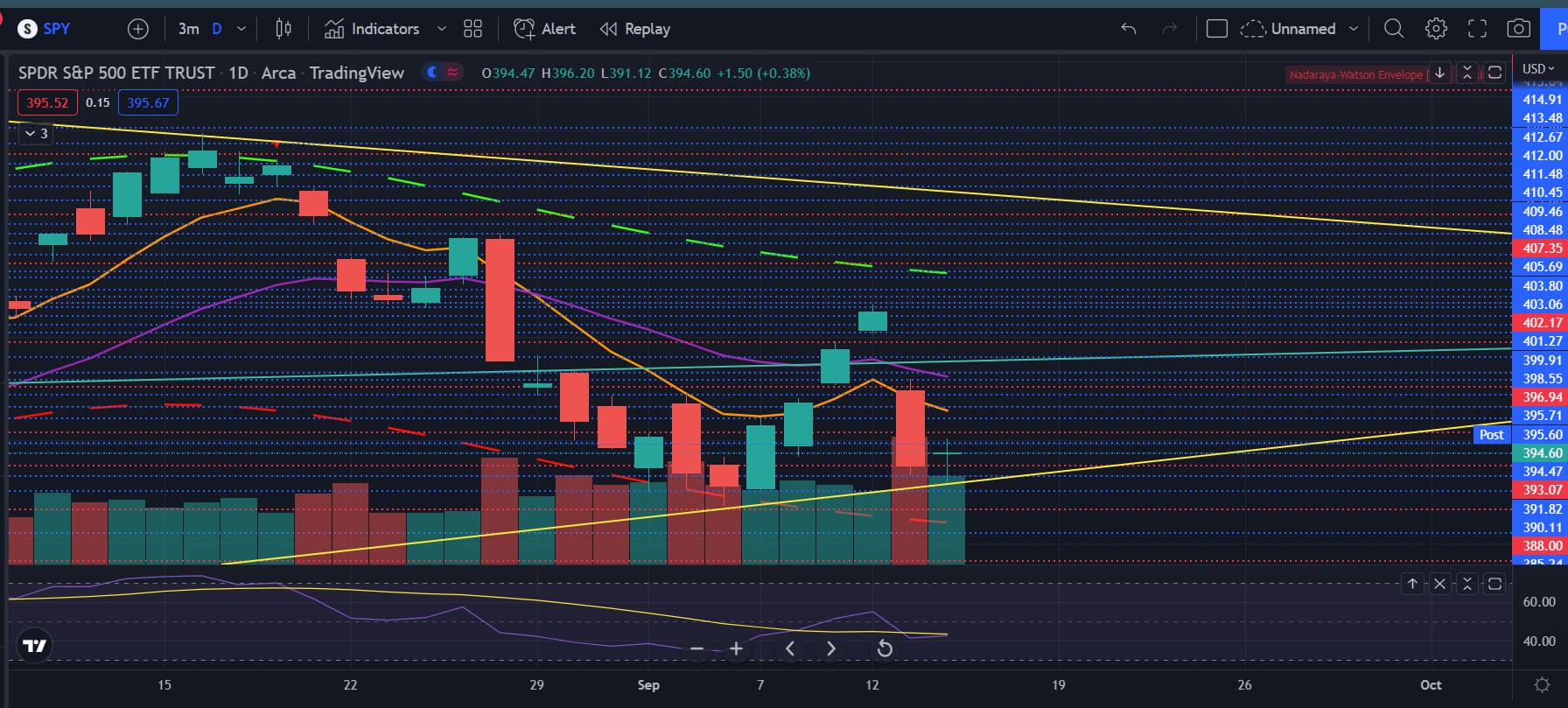Viewport: 1568px width, 708px height.
Task: Select the 3m timeframe
Action: 188,29
